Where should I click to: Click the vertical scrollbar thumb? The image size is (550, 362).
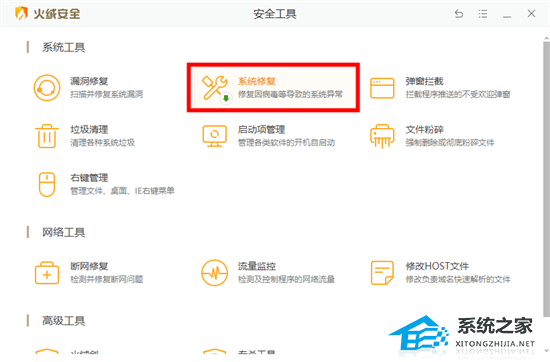(x=546, y=179)
